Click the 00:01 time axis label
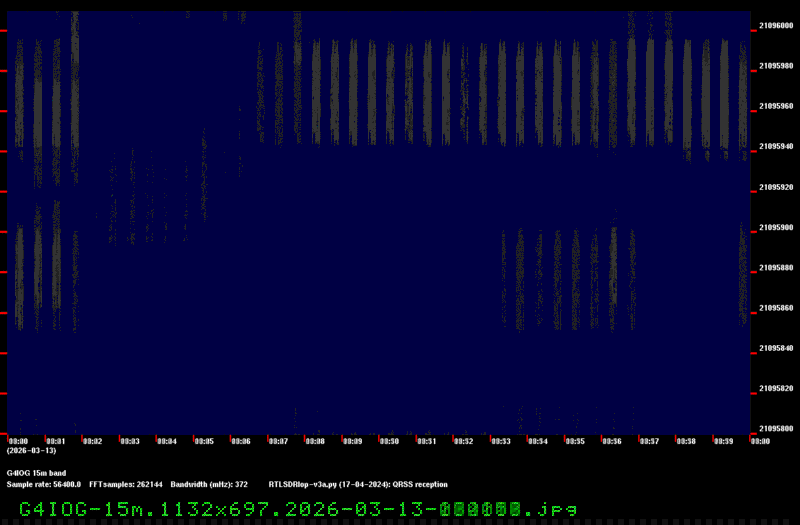Viewport: 800px width, 525px height. pyautogui.click(x=56, y=441)
